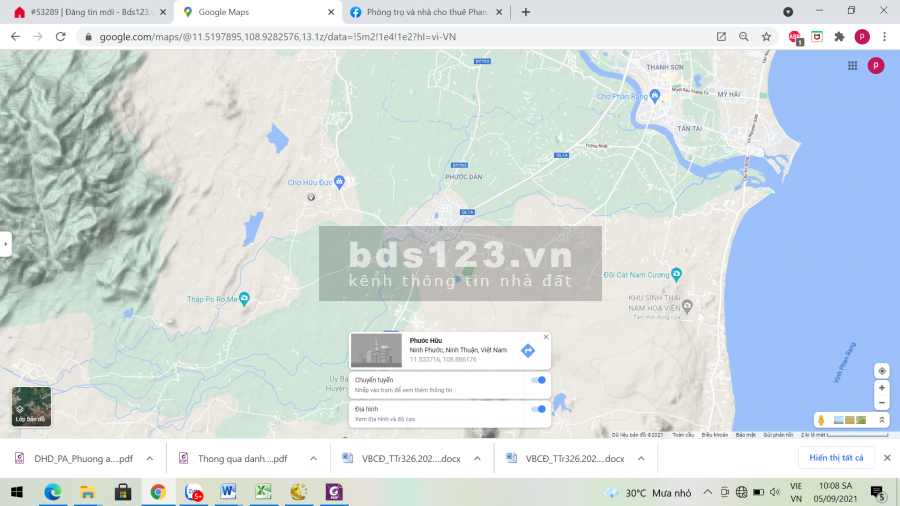
Task: Click the show my location button
Action: pos(882,371)
